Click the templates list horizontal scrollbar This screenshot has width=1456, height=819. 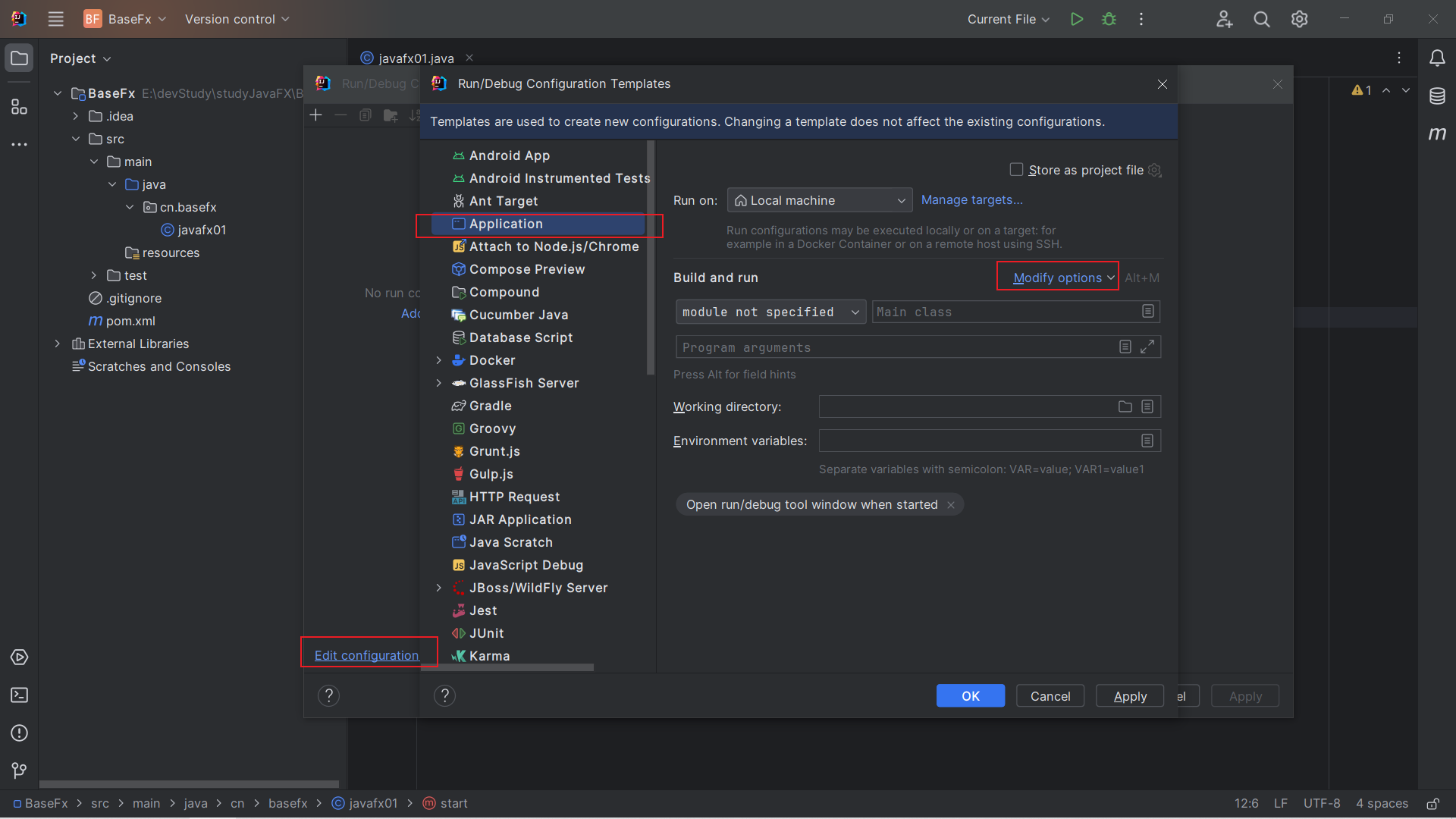[508, 668]
